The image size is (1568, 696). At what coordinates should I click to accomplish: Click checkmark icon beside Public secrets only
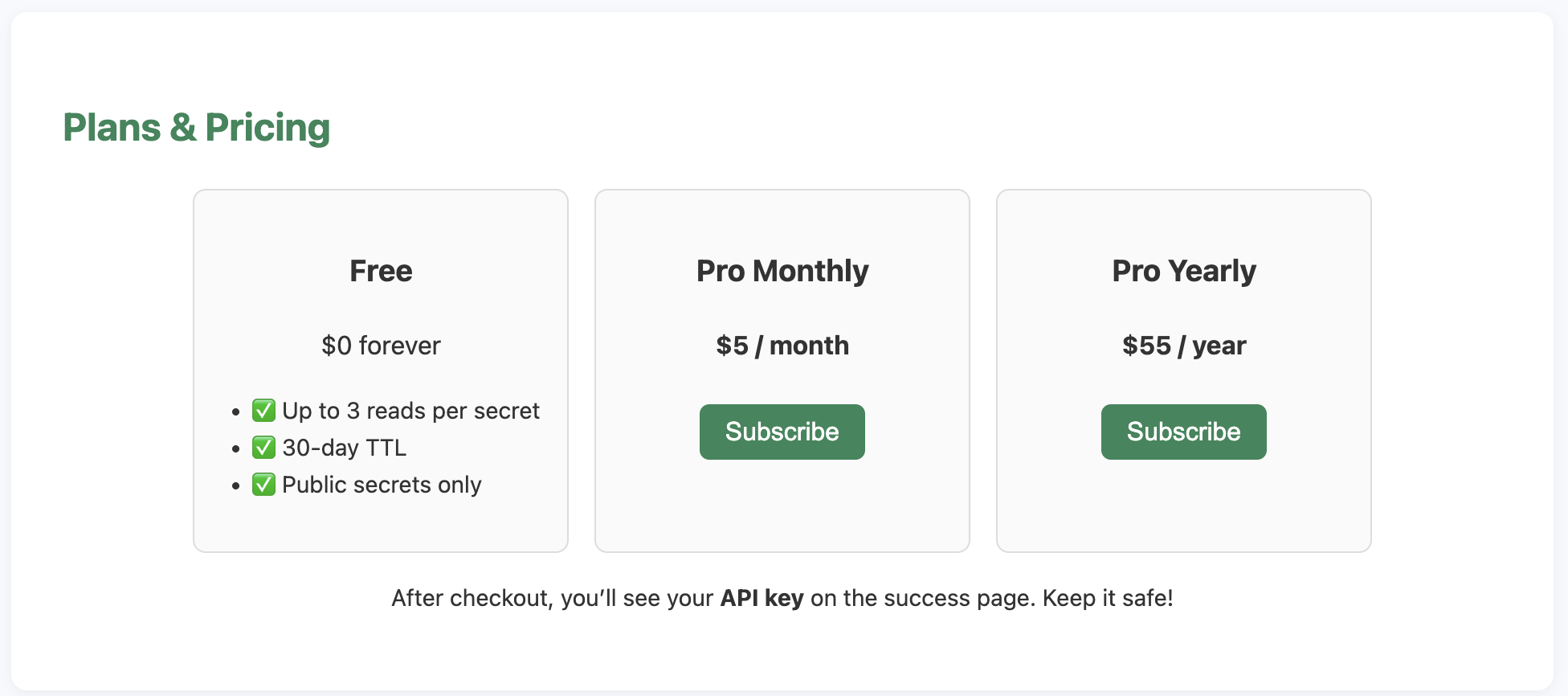[263, 485]
